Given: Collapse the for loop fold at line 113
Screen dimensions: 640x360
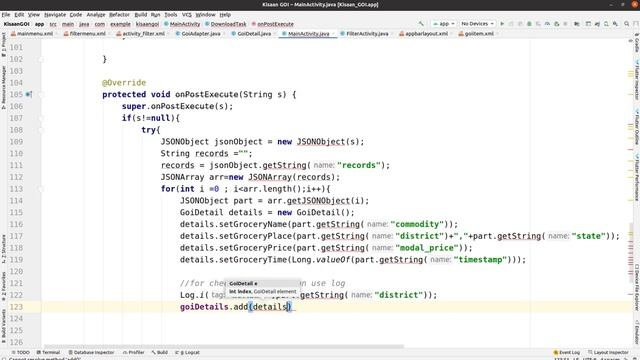Looking at the screenshot, I should 41,189.
